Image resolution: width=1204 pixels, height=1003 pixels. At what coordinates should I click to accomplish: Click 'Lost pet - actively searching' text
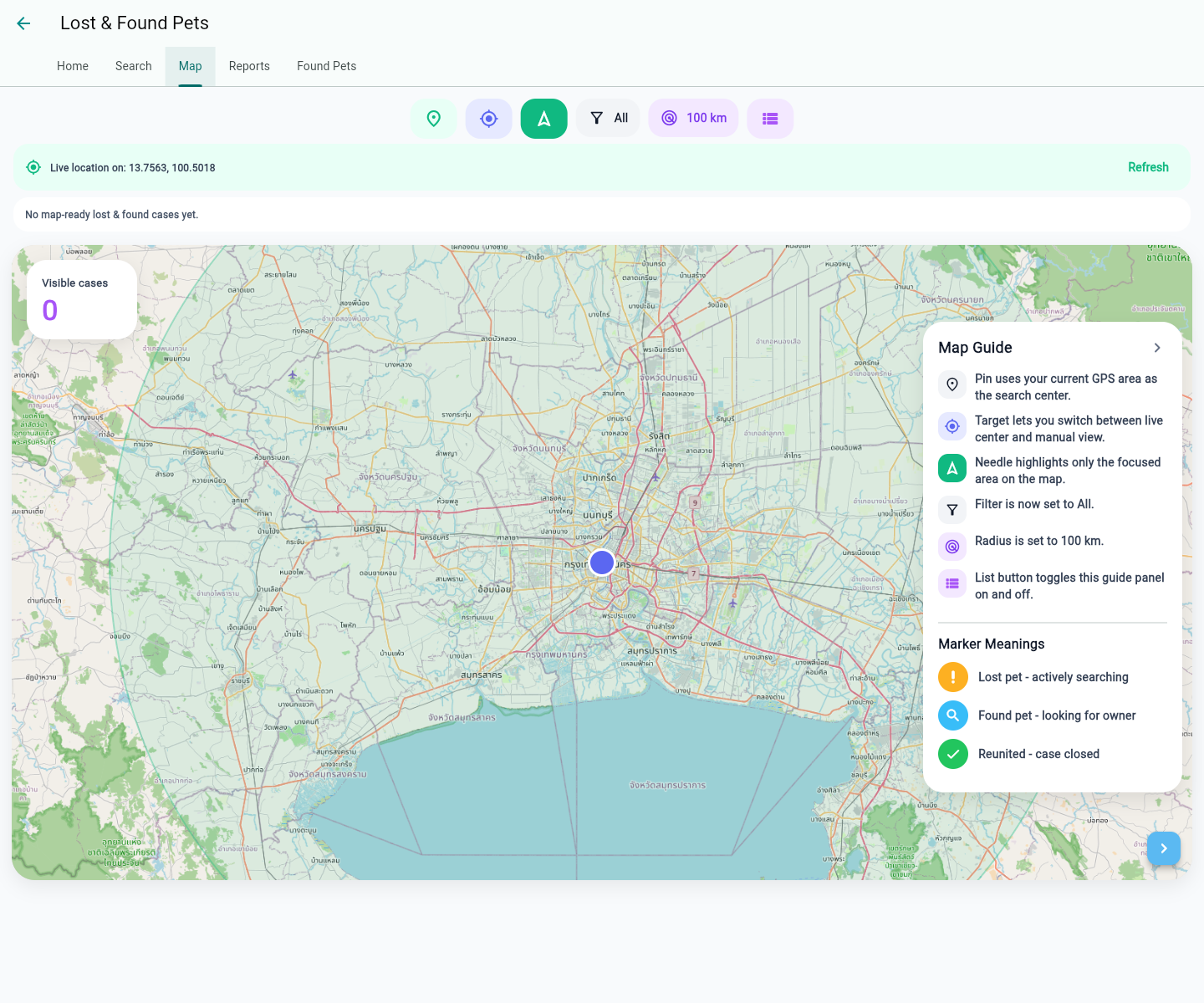(x=1053, y=677)
